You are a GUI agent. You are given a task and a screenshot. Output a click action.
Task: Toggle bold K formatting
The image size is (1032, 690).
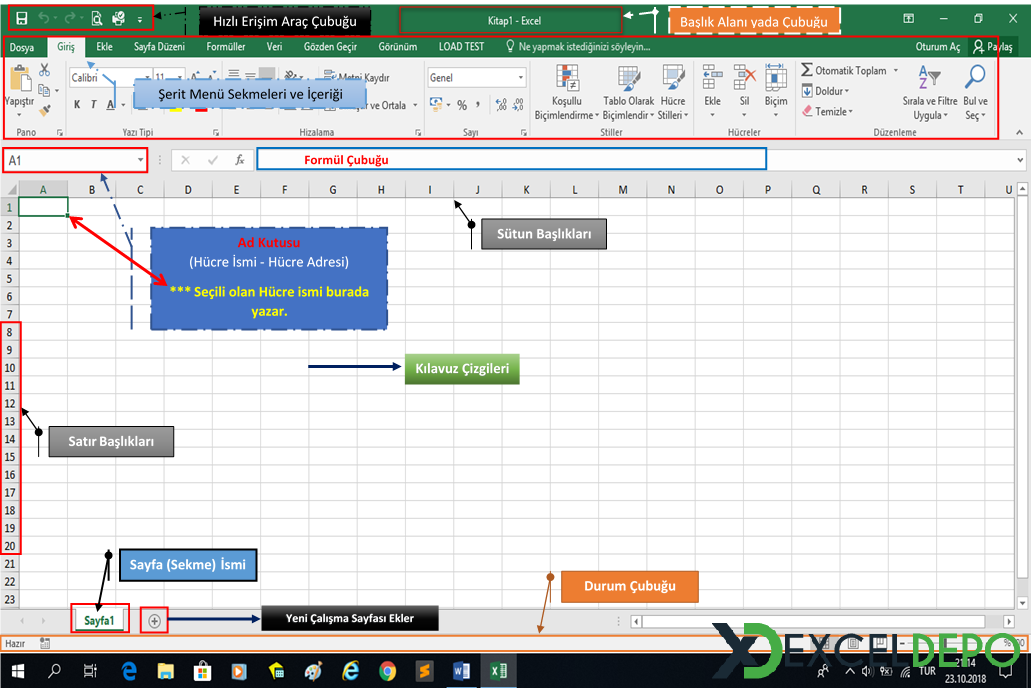(x=77, y=105)
